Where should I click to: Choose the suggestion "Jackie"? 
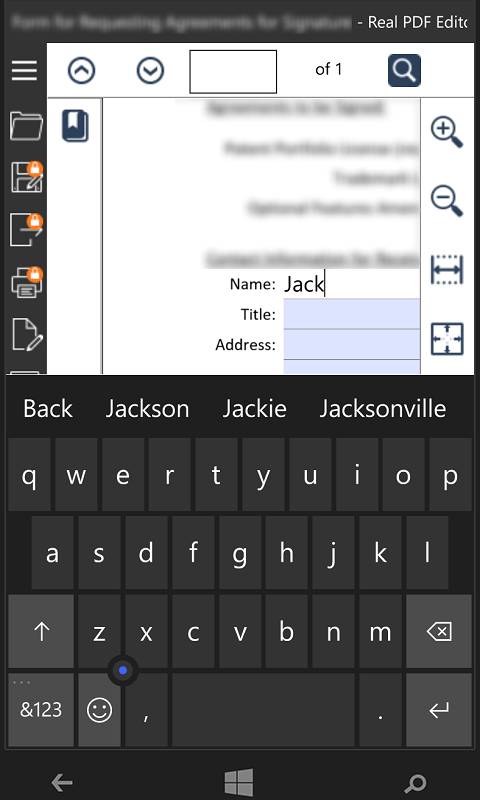(x=255, y=409)
